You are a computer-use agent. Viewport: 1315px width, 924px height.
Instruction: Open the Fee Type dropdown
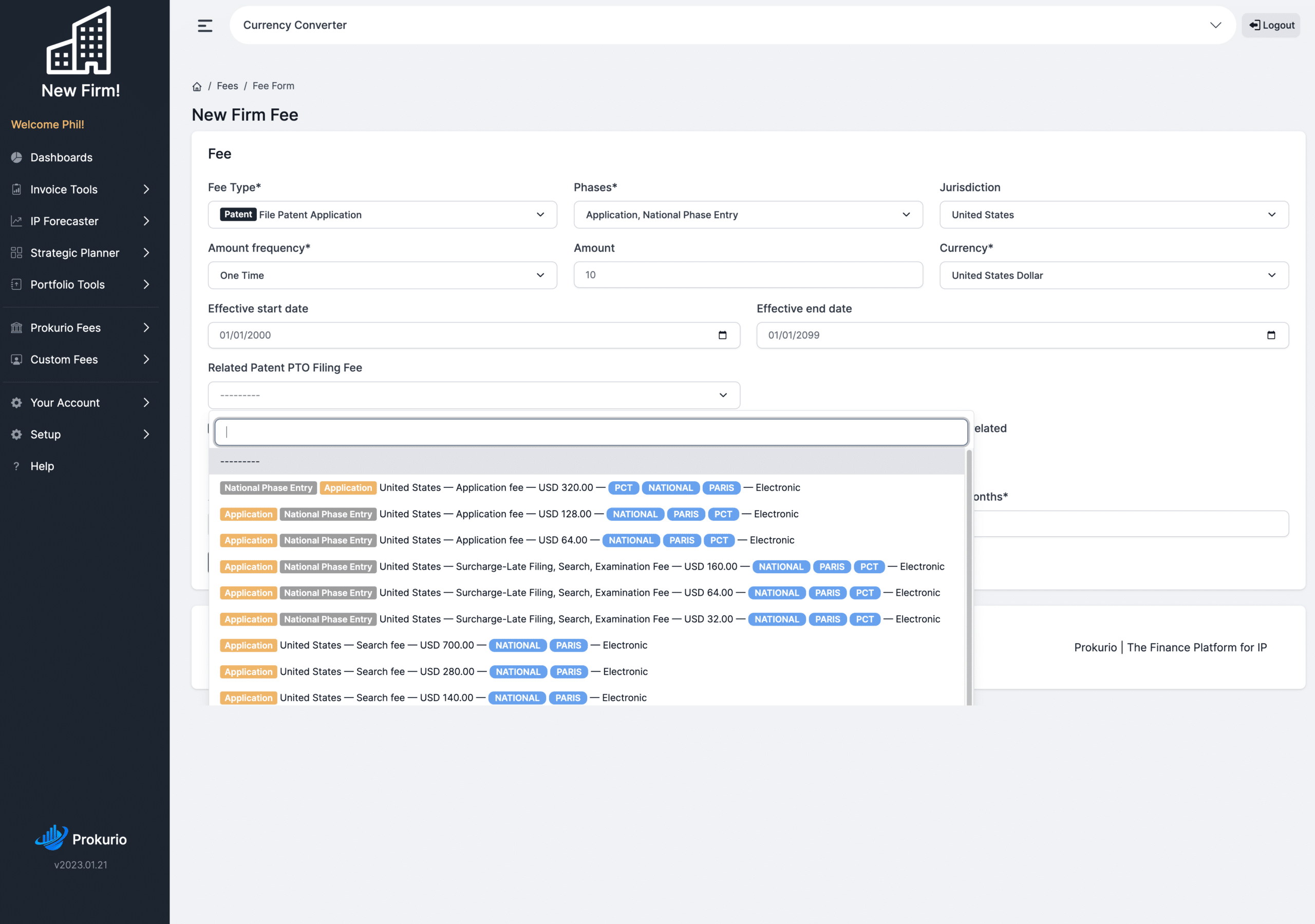pyautogui.click(x=382, y=215)
